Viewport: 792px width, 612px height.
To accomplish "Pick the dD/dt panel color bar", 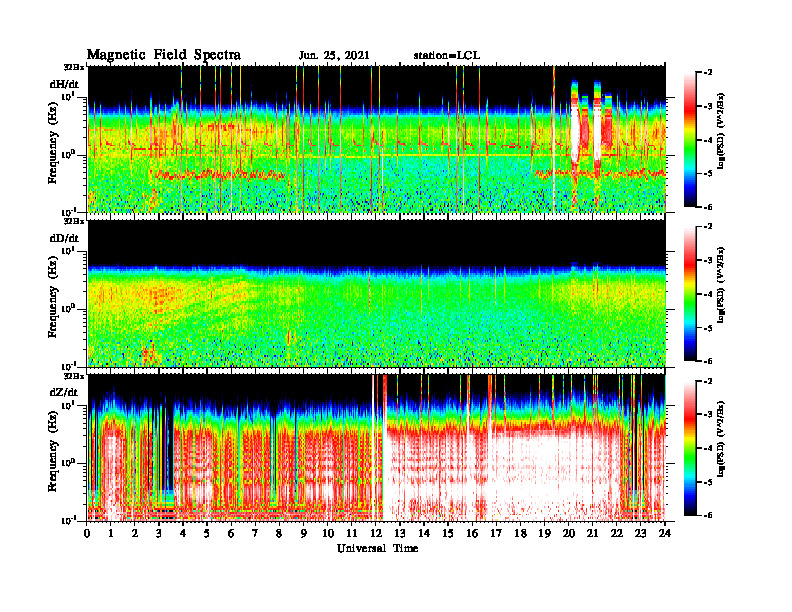I will click(x=690, y=294).
